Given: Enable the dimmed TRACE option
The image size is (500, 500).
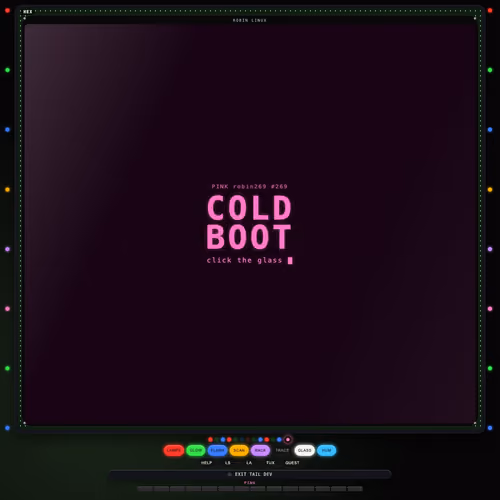Looking at the screenshot, I should point(282,450).
